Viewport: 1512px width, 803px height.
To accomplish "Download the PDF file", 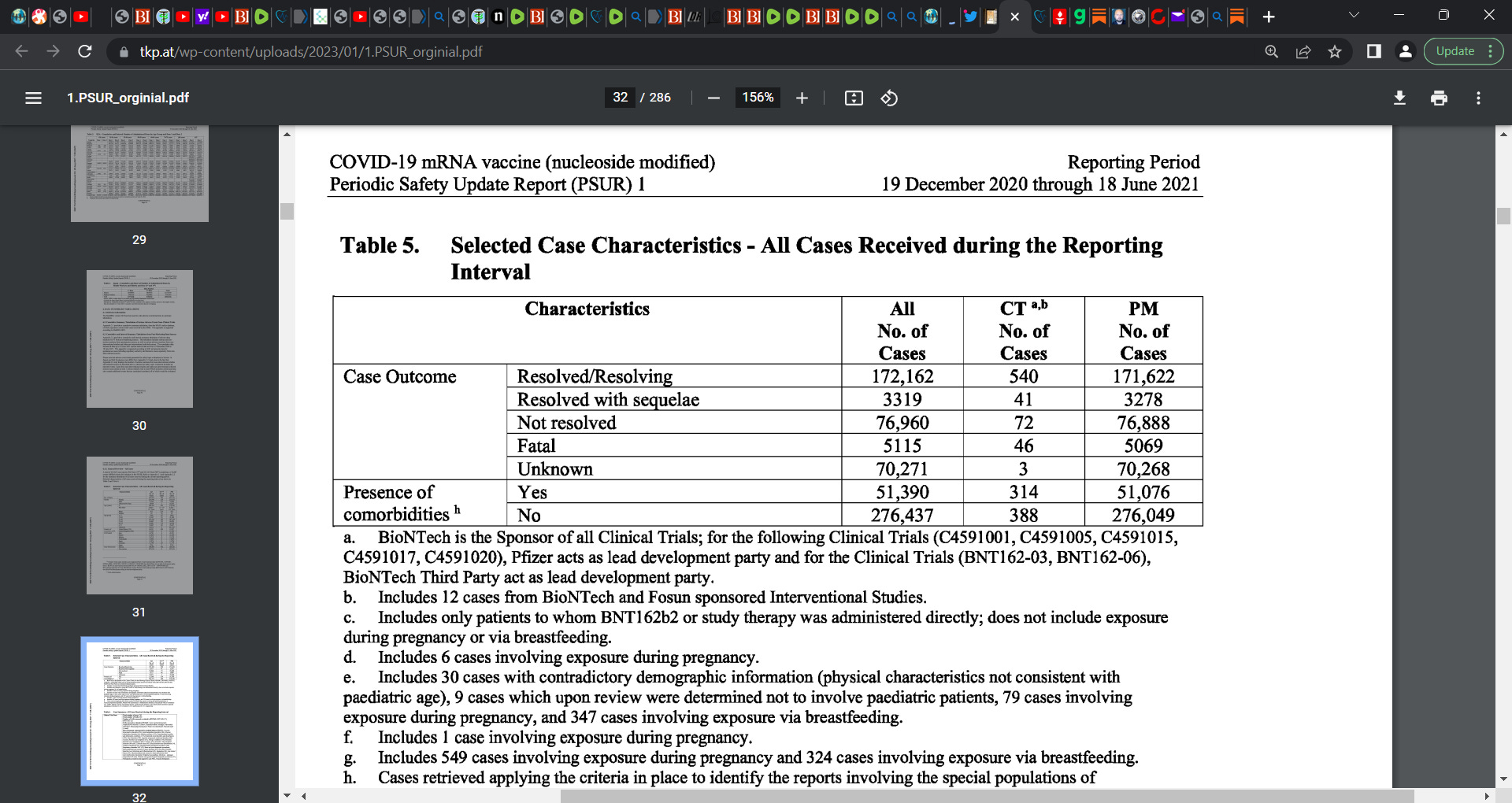I will click(1399, 98).
